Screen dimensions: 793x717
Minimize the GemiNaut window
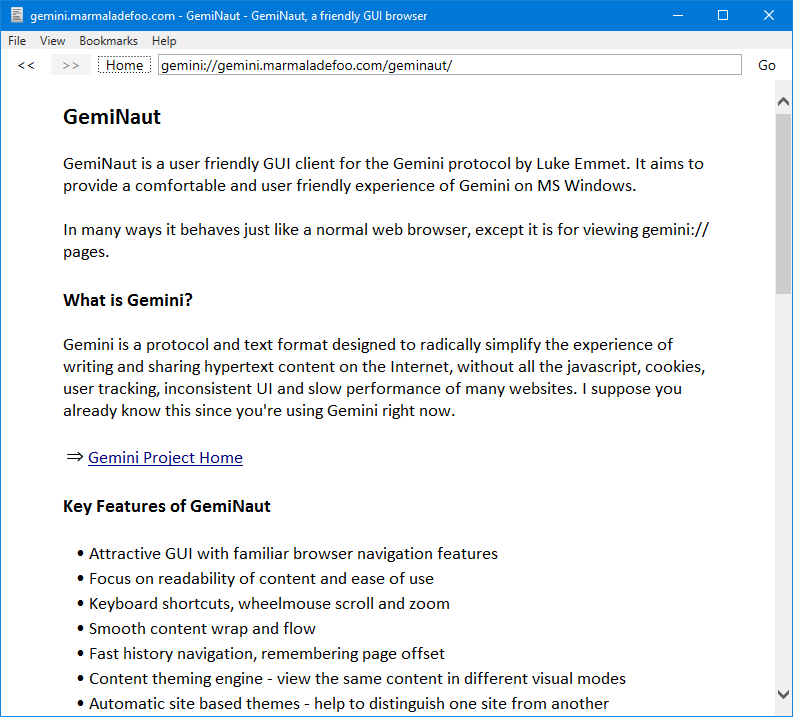678,16
